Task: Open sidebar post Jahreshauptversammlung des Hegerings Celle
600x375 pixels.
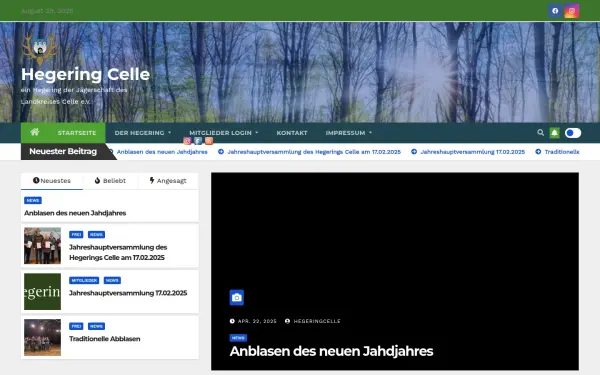Action: tap(118, 252)
